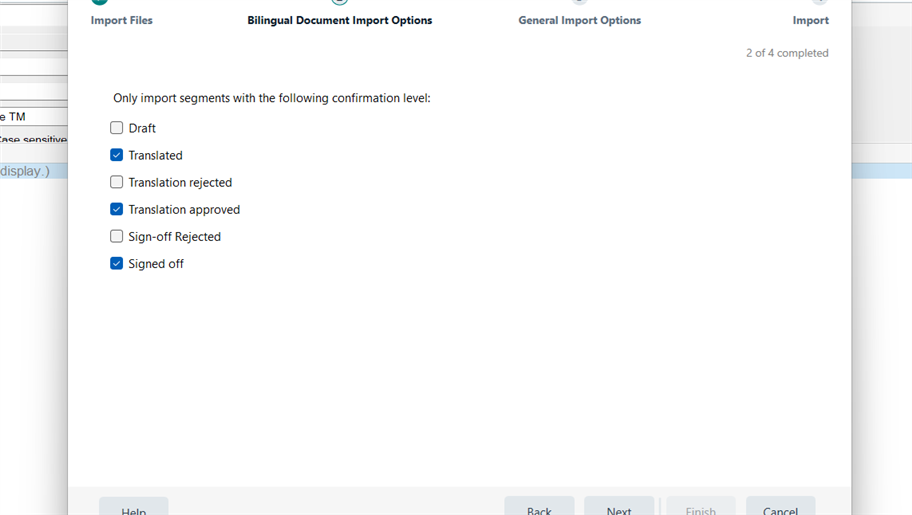
Task: Cancel the import wizard
Action: point(781,506)
